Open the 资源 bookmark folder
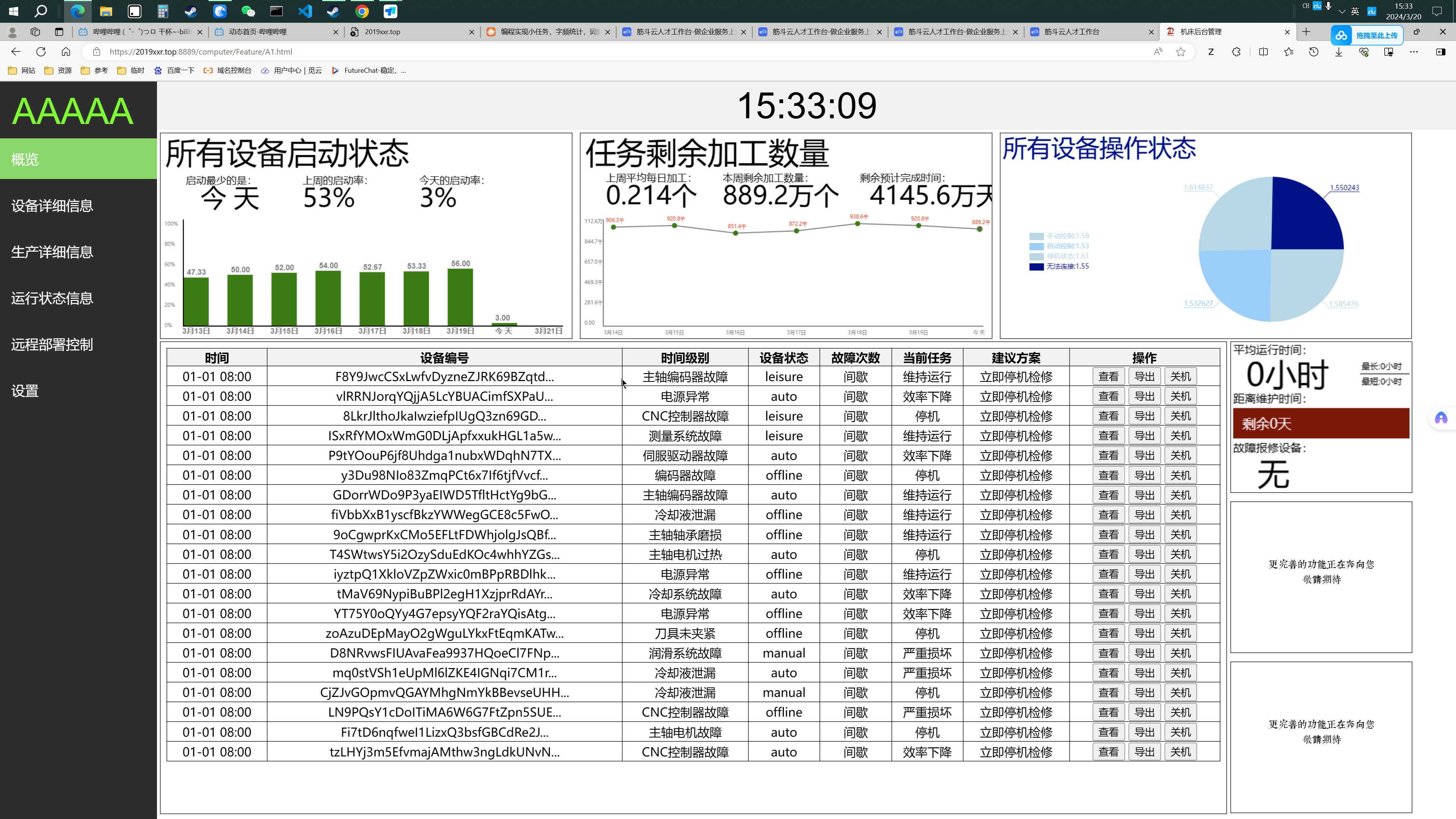 point(58,70)
